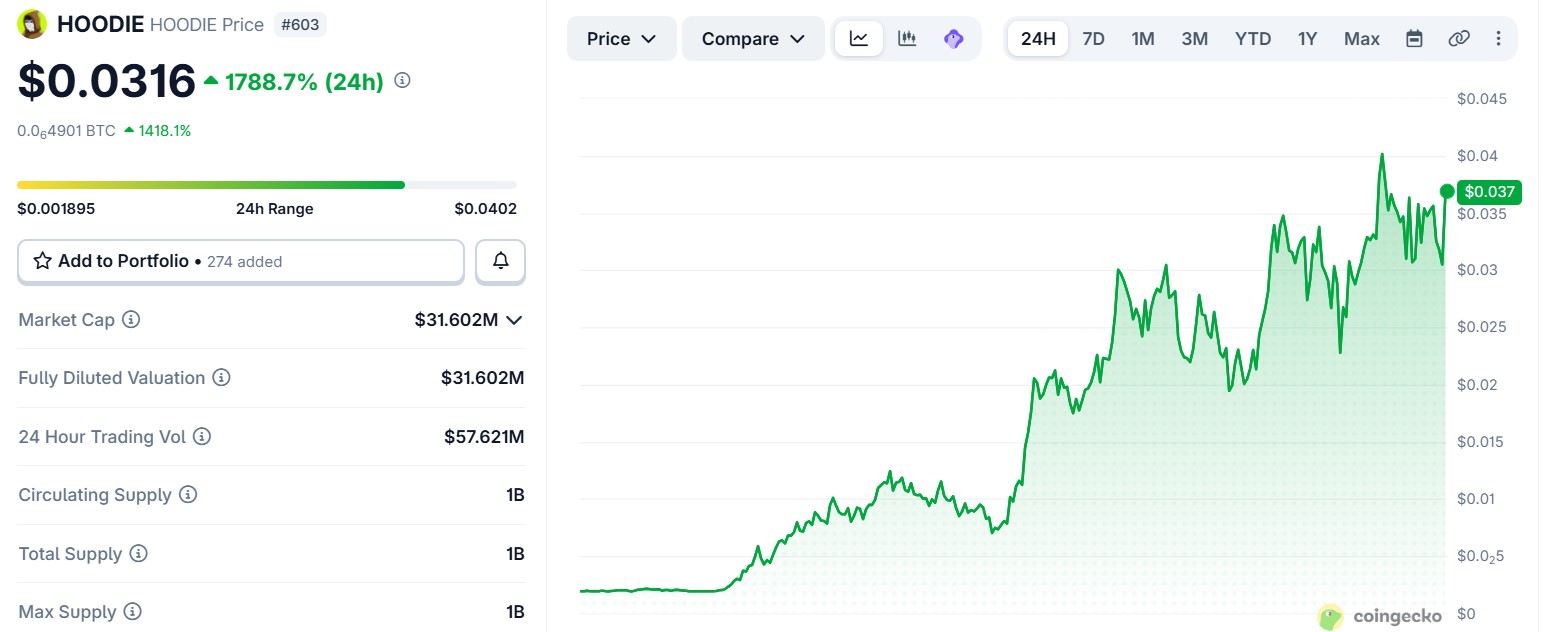Viewport: 1555px width, 632px height.
Task: Select the 3M time range
Action: coord(1195,39)
